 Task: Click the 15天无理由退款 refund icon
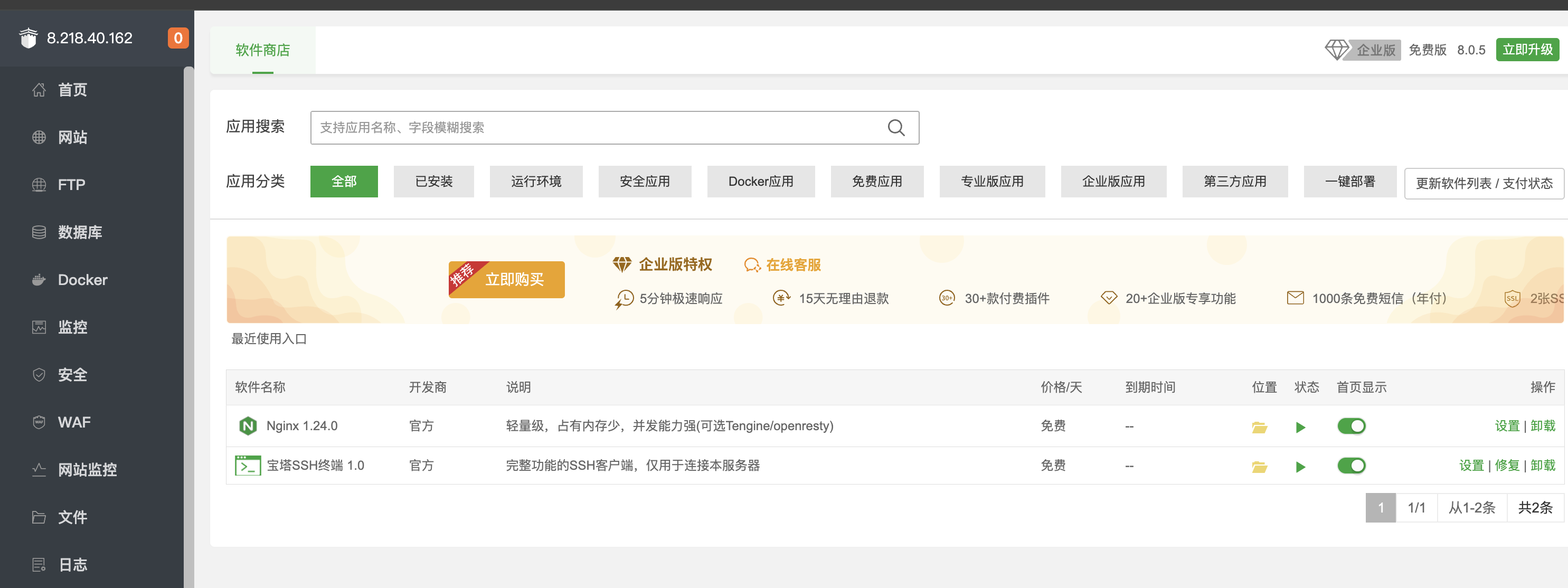[781, 298]
